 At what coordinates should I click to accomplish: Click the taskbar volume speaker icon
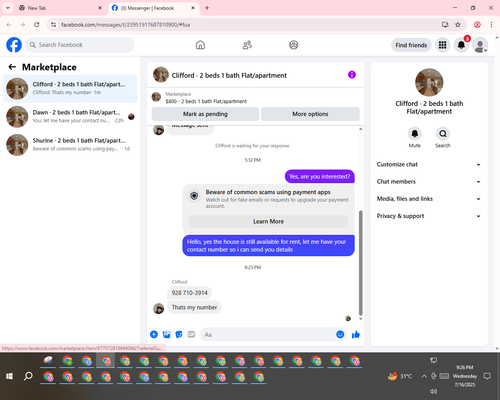[x=433, y=391]
